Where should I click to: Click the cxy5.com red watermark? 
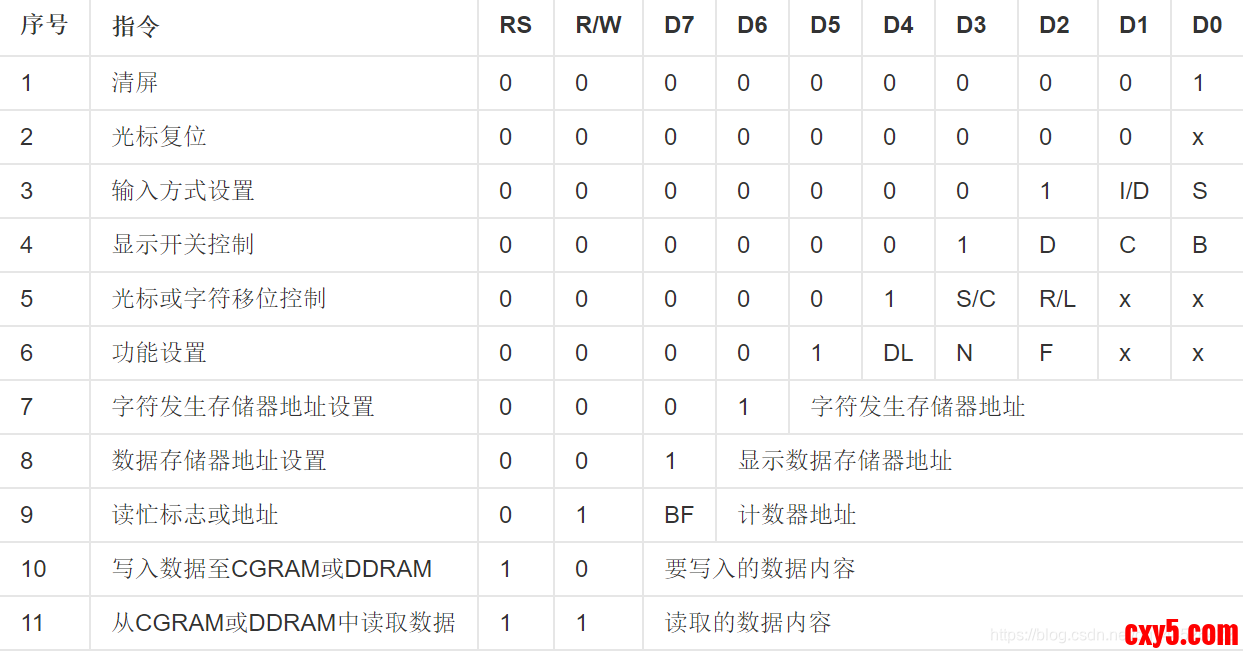[1181, 633]
